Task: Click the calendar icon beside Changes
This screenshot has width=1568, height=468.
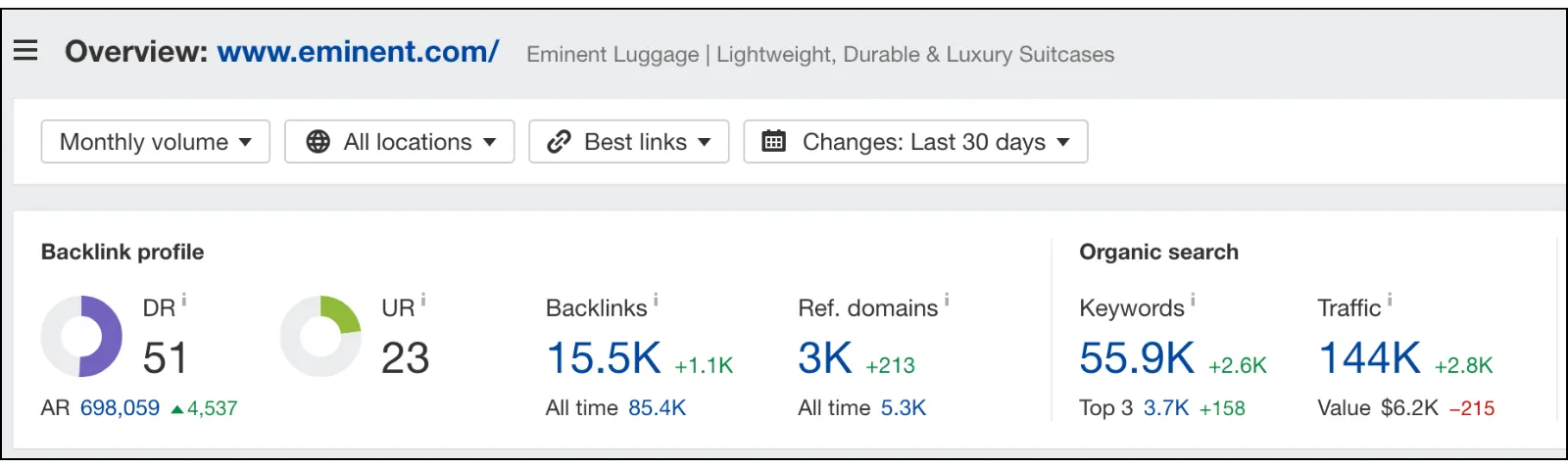Action: pyautogui.click(x=773, y=141)
